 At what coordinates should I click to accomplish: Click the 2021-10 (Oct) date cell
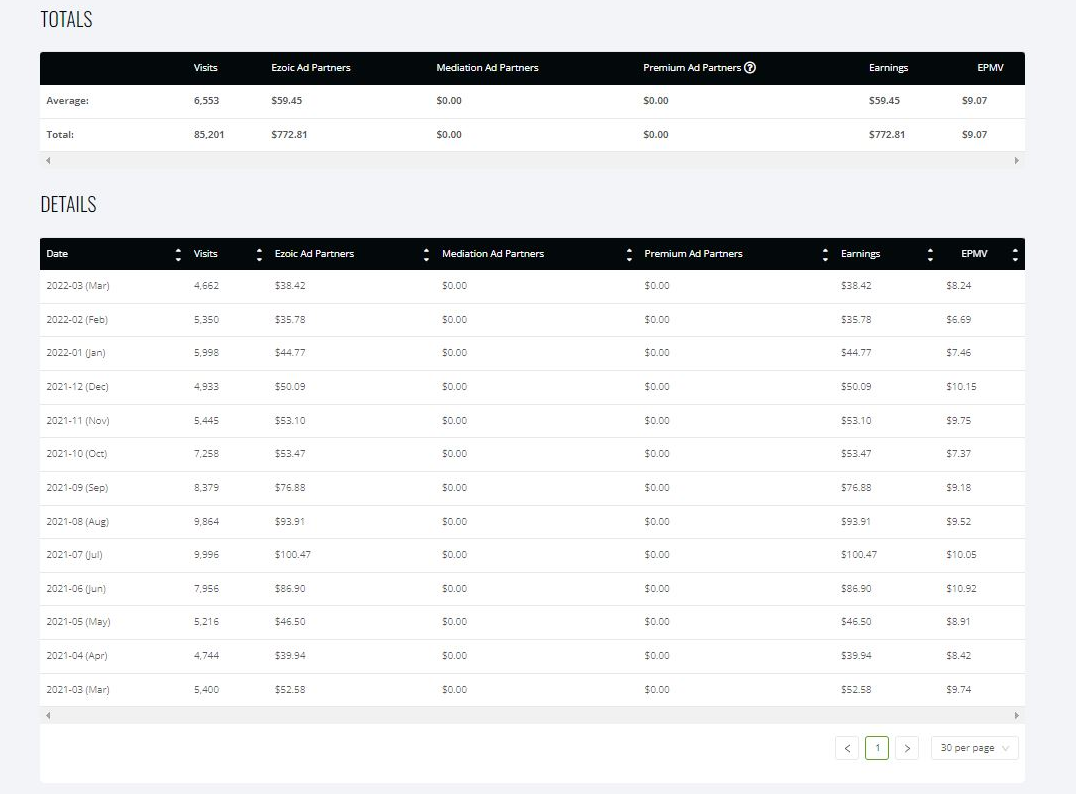[77, 454]
